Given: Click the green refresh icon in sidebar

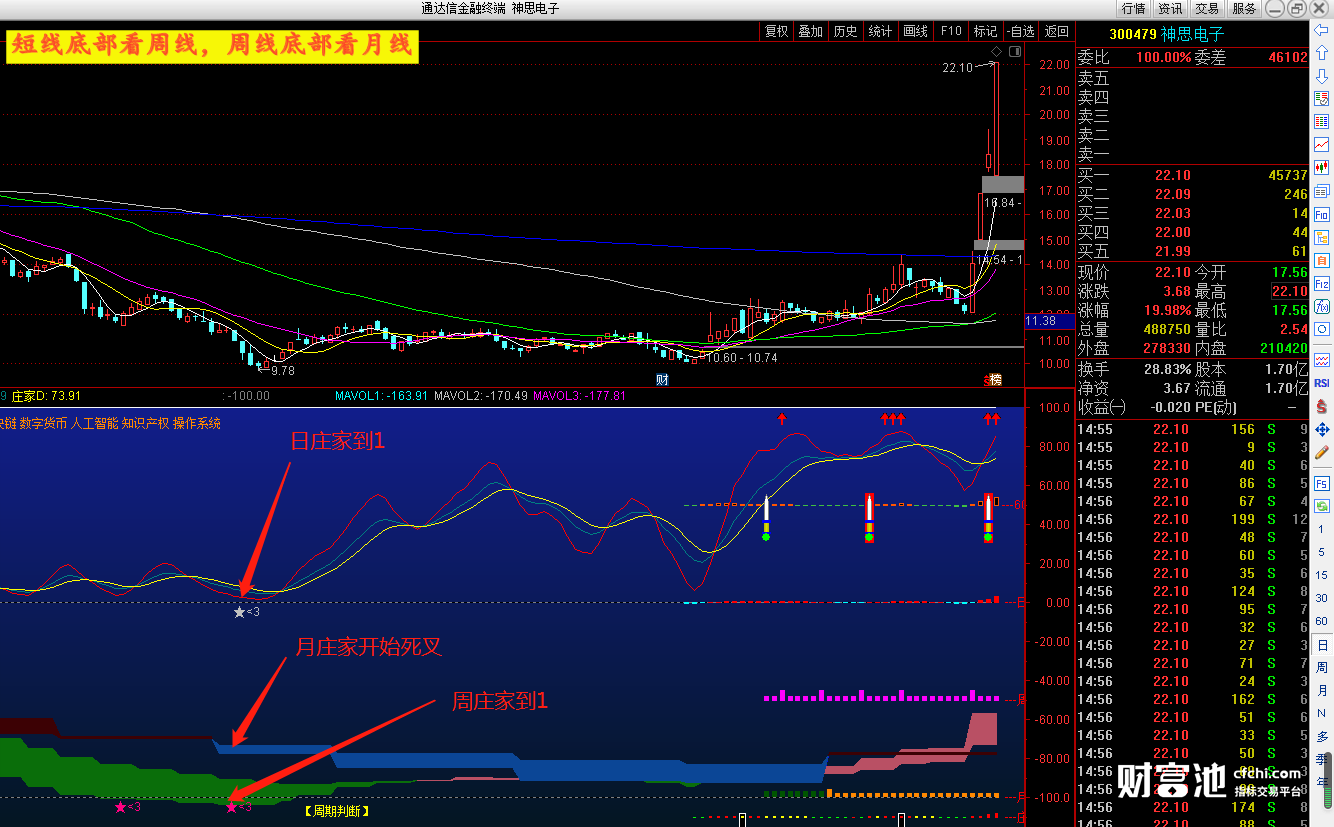Looking at the screenshot, I should pyautogui.click(x=1322, y=506).
